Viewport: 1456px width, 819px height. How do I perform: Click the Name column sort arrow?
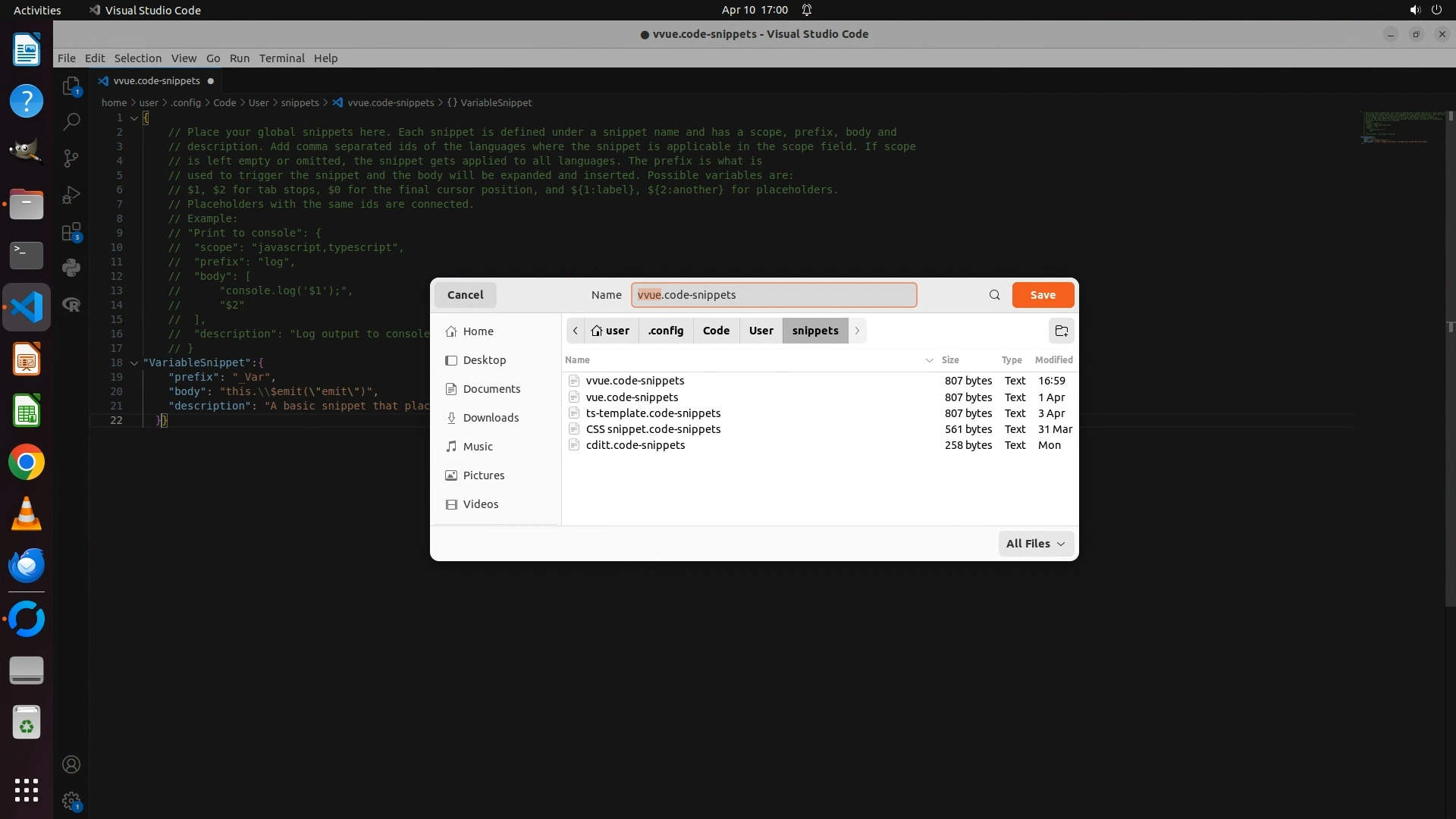[x=929, y=360]
